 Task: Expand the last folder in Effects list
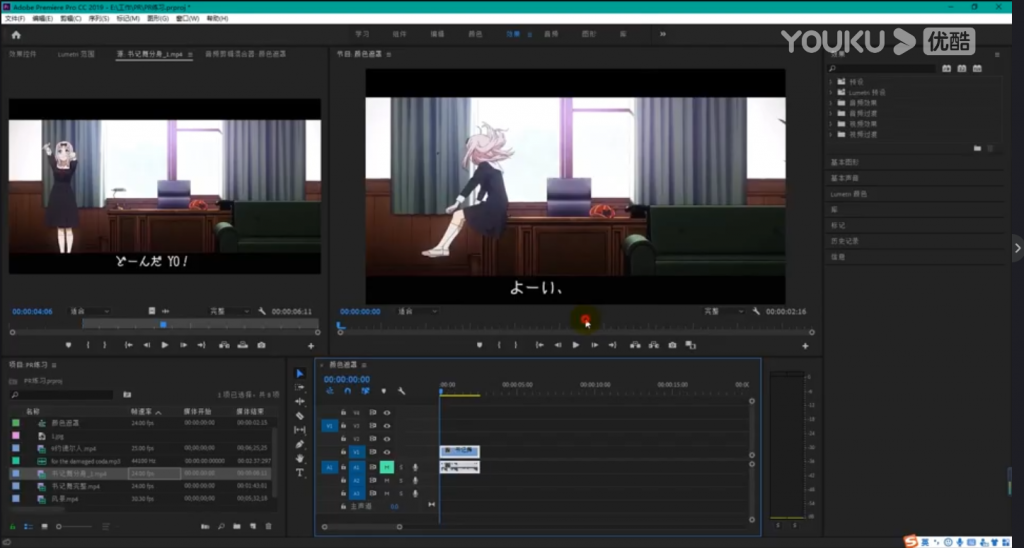(831, 135)
